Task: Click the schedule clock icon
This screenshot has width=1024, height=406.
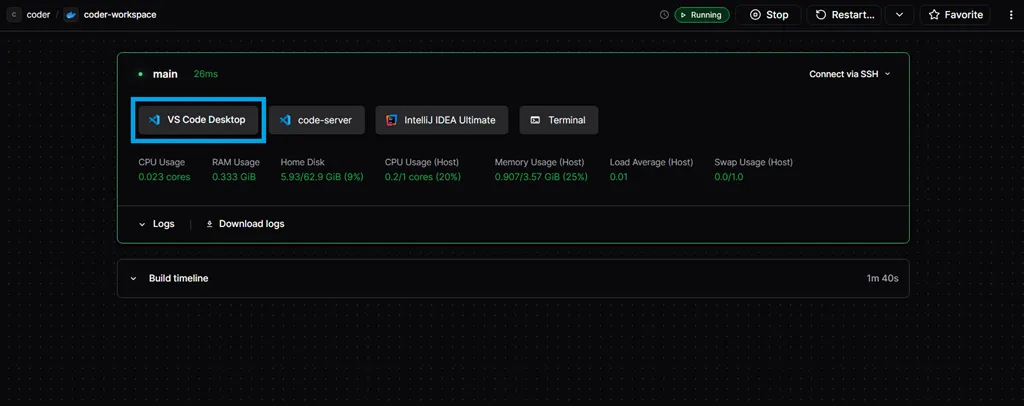Action: coord(664,15)
